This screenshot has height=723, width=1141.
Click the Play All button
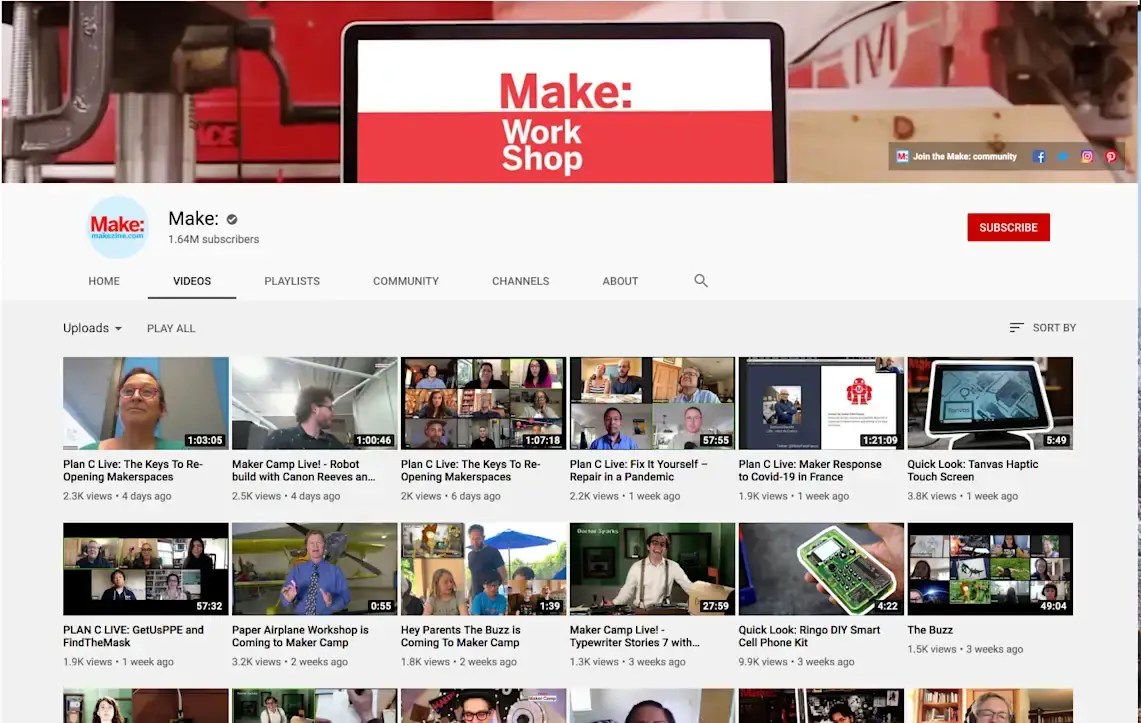(171, 329)
